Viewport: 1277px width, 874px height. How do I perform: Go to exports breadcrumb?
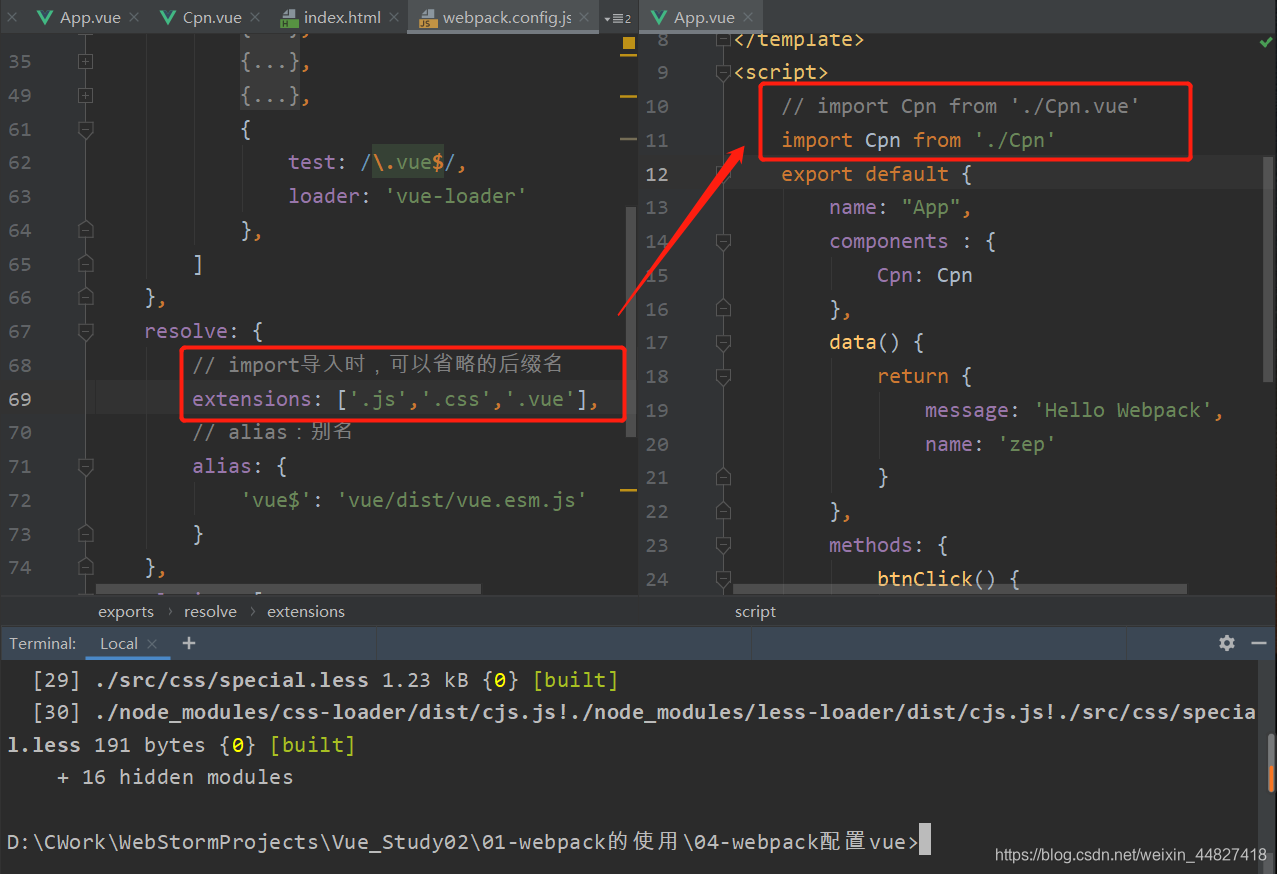126,612
